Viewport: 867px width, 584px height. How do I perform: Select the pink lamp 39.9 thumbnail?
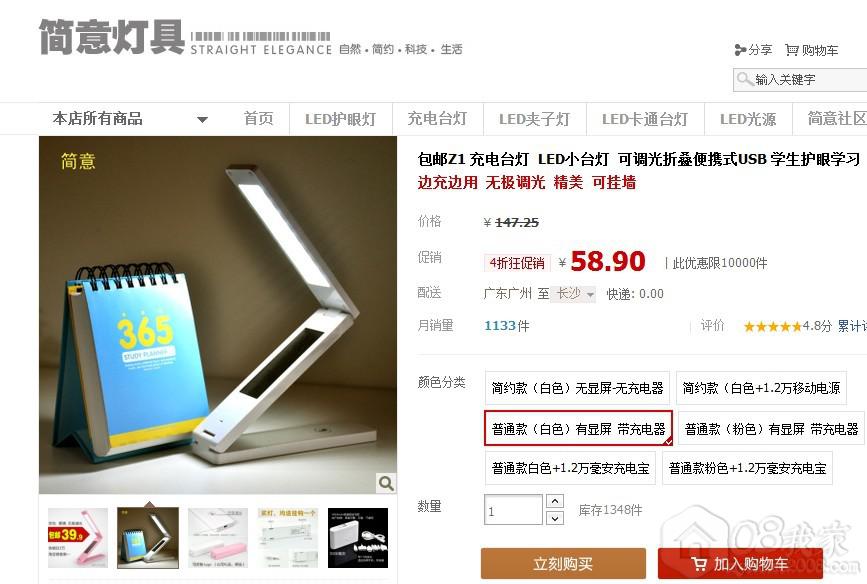77,538
